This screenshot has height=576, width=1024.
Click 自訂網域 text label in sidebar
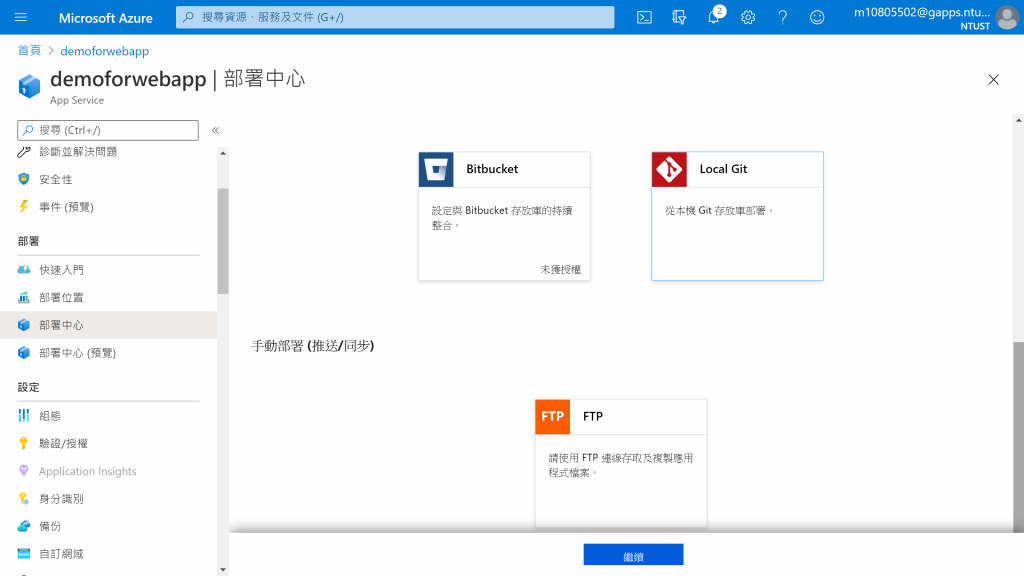61,554
